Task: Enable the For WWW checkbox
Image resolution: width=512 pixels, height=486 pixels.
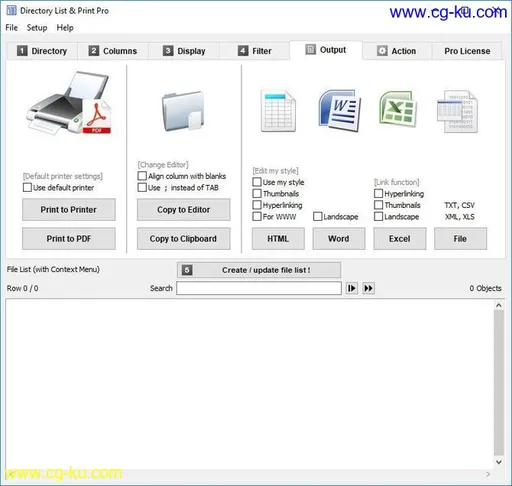Action: pyautogui.click(x=257, y=216)
